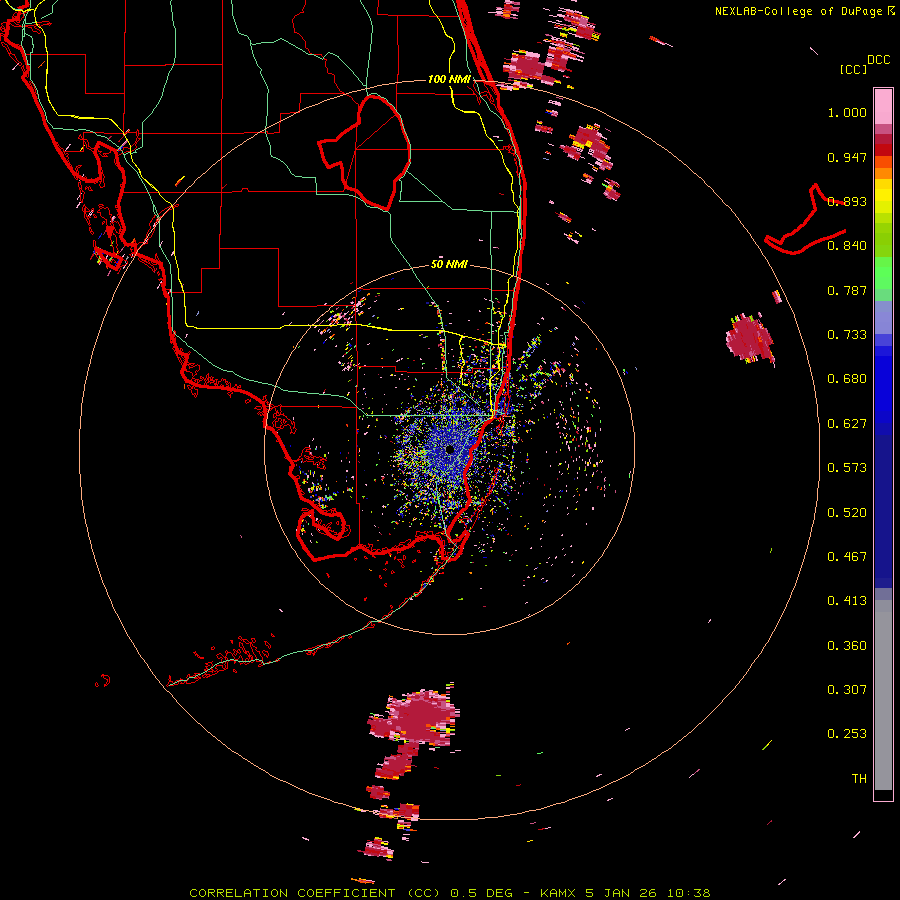Image resolution: width=900 pixels, height=900 pixels.
Task: Click the 0.520 color scale value
Action: pos(847,513)
